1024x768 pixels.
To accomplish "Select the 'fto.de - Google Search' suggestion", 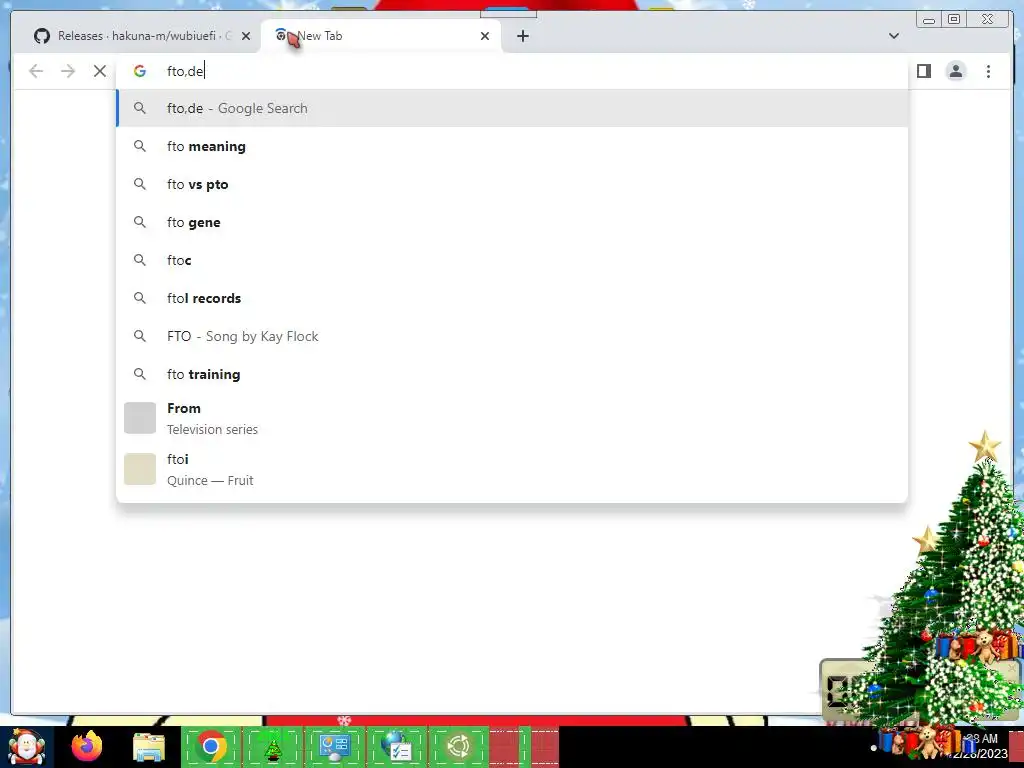I will click(513, 108).
